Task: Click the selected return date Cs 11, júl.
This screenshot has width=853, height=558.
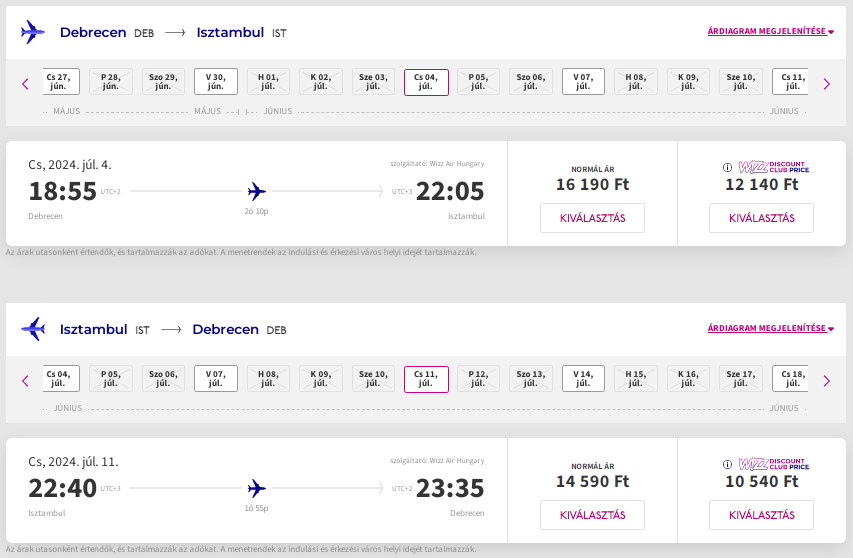Action: 426,379
